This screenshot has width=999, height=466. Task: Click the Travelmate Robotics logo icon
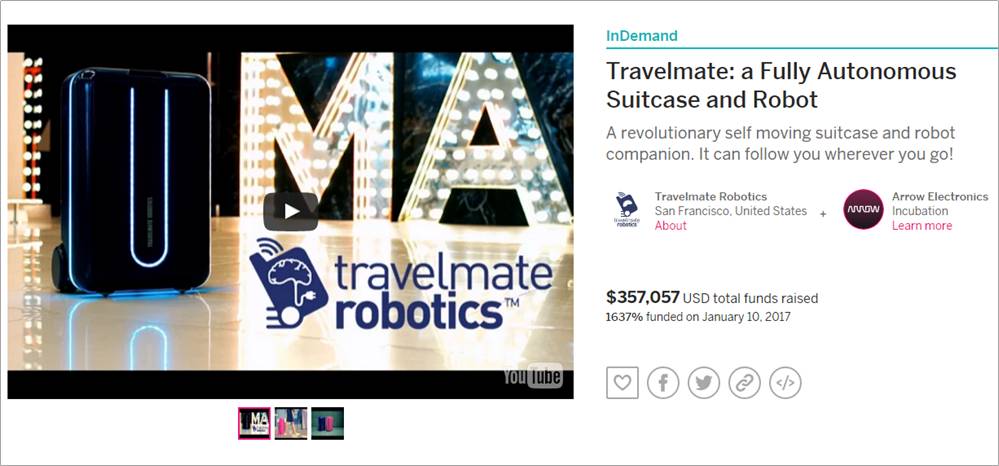point(626,210)
